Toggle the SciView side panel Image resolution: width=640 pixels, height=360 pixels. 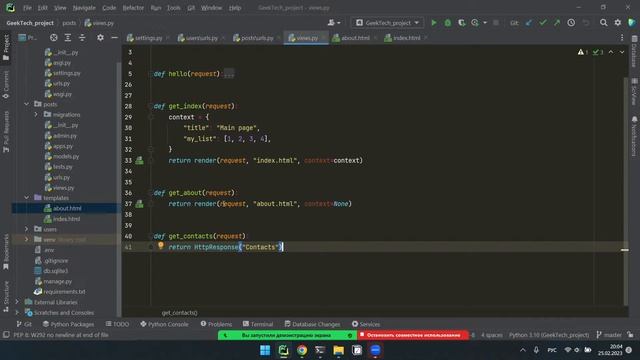click(x=634, y=92)
